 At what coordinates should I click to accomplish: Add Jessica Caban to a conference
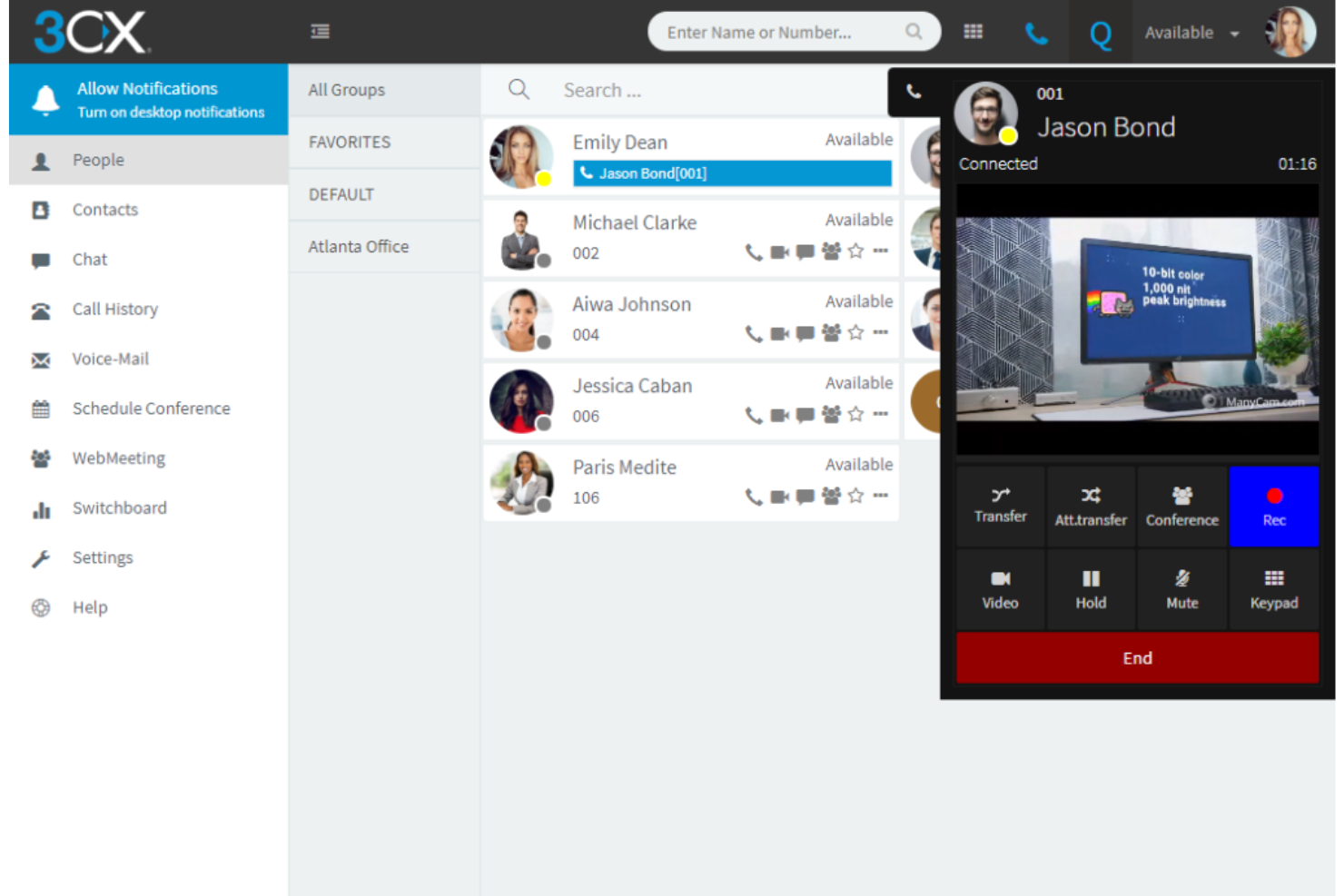[829, 416]
